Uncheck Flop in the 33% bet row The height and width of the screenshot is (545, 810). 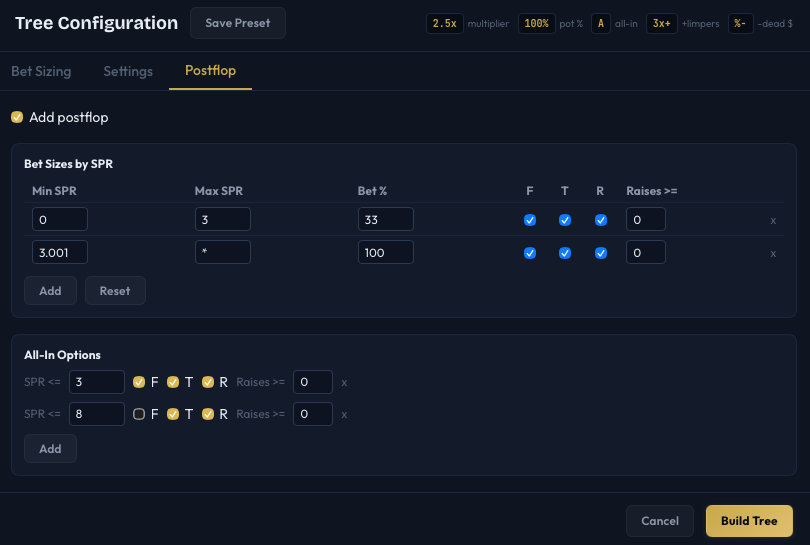point(530,220)
